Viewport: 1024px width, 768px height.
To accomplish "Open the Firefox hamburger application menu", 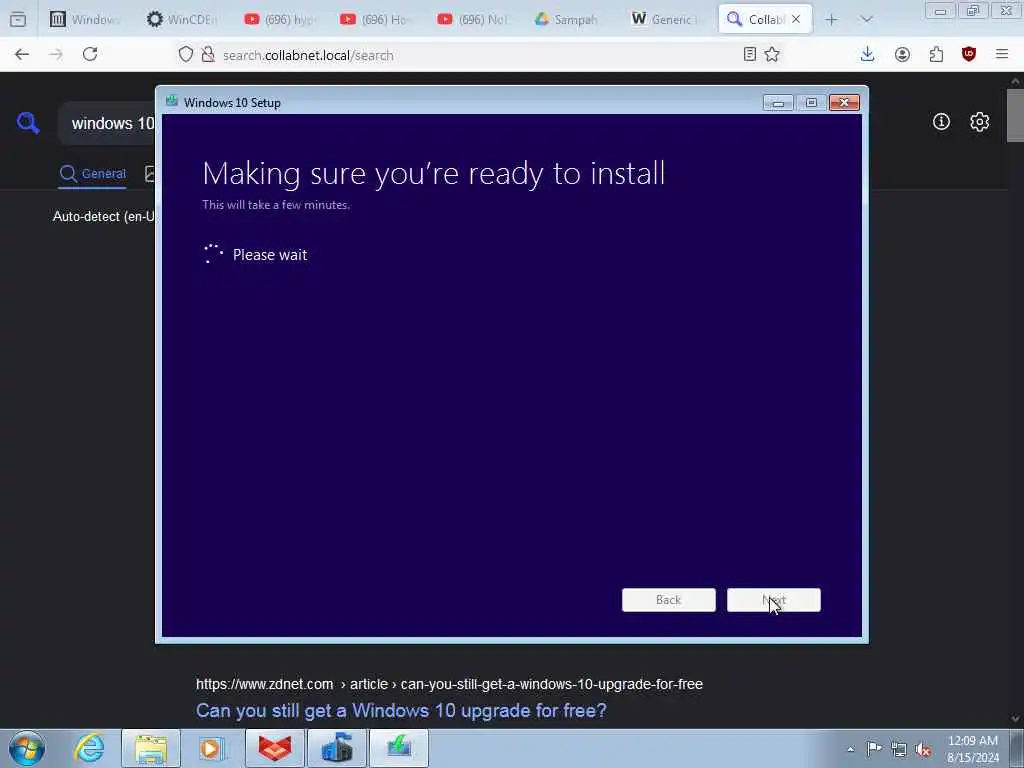I will pos(1002,54).
